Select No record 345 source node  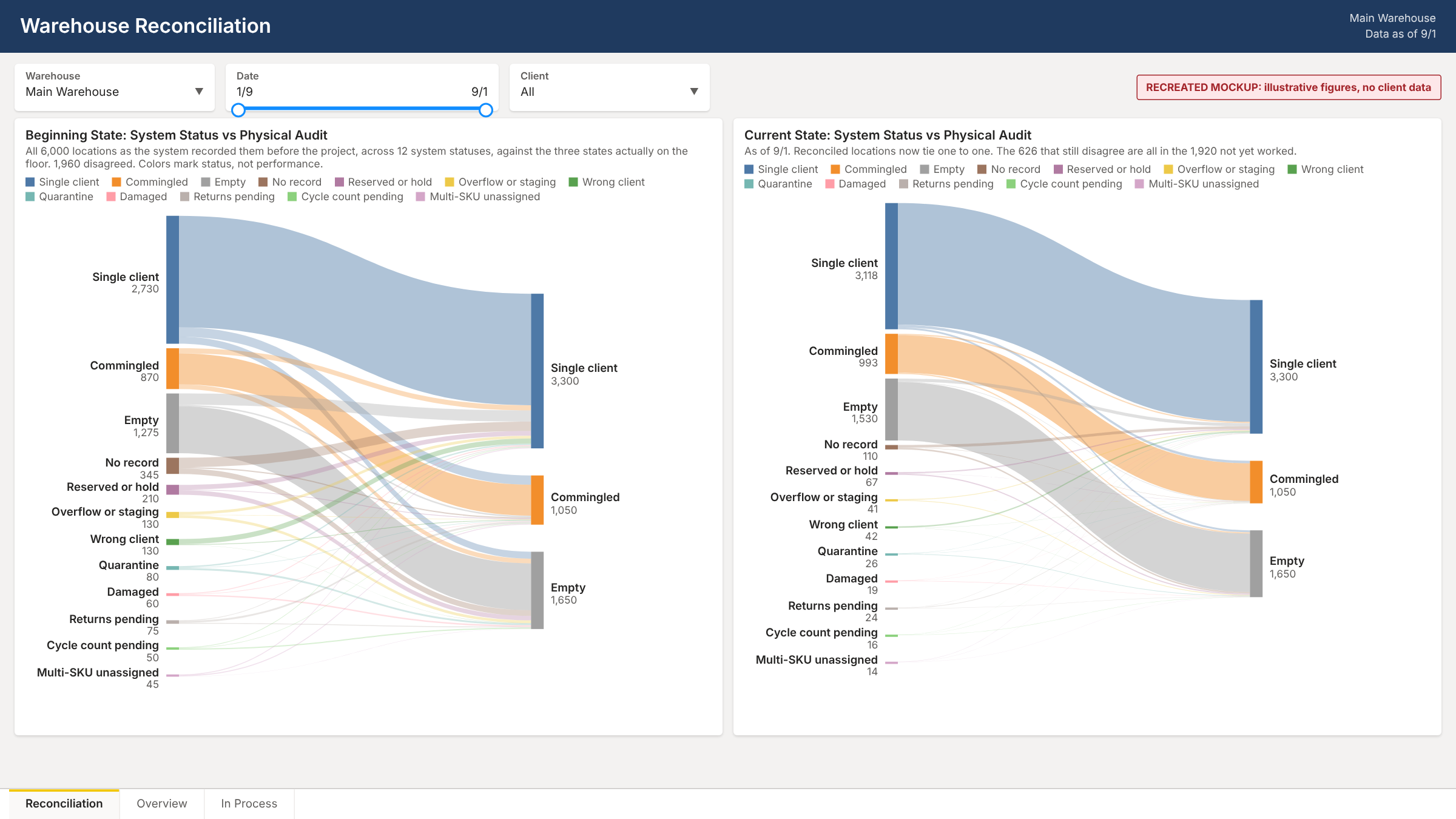pyautogui.click(x=172, y=466)
